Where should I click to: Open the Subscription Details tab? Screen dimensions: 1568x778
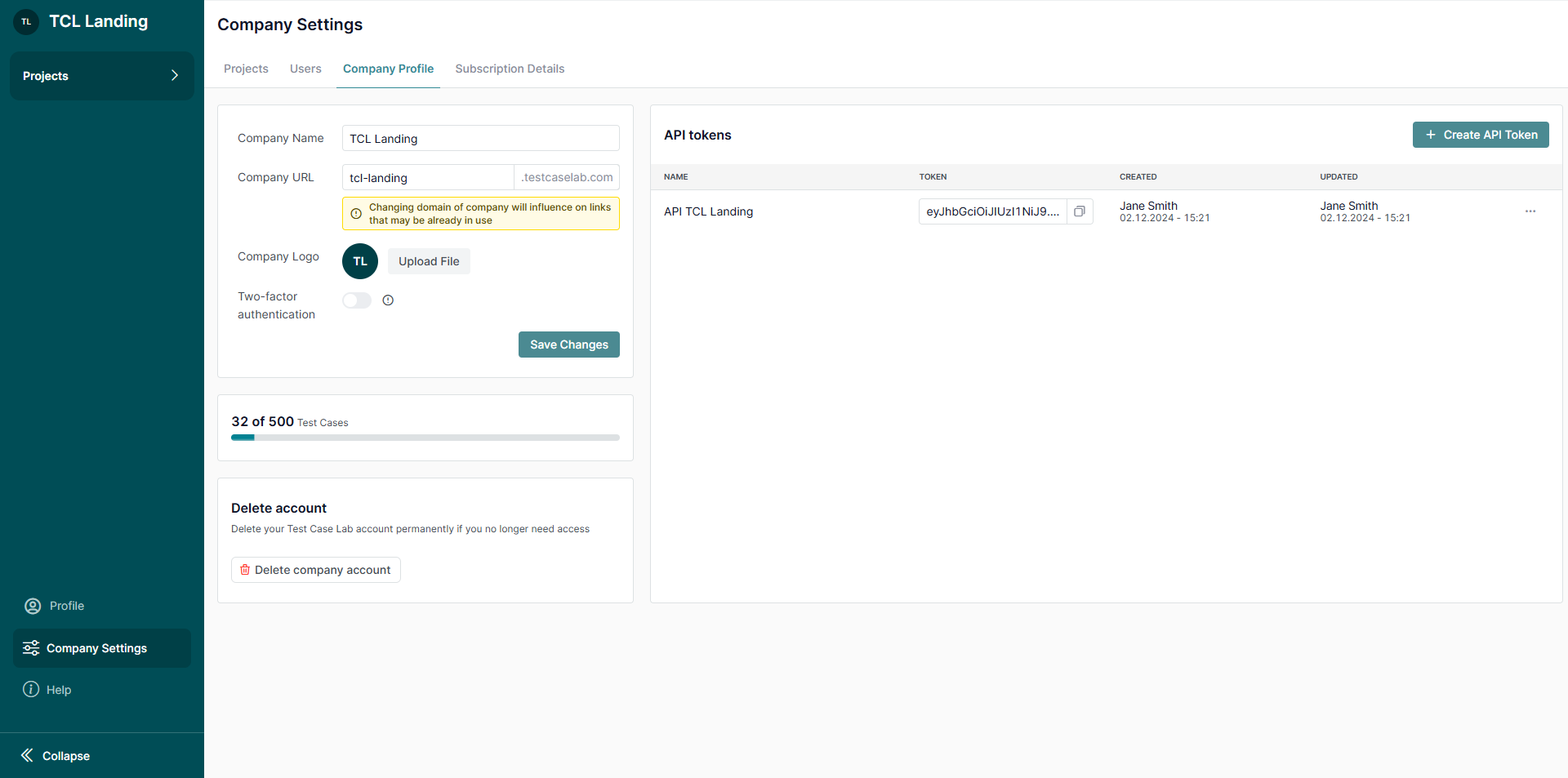(x=510, y=69)
